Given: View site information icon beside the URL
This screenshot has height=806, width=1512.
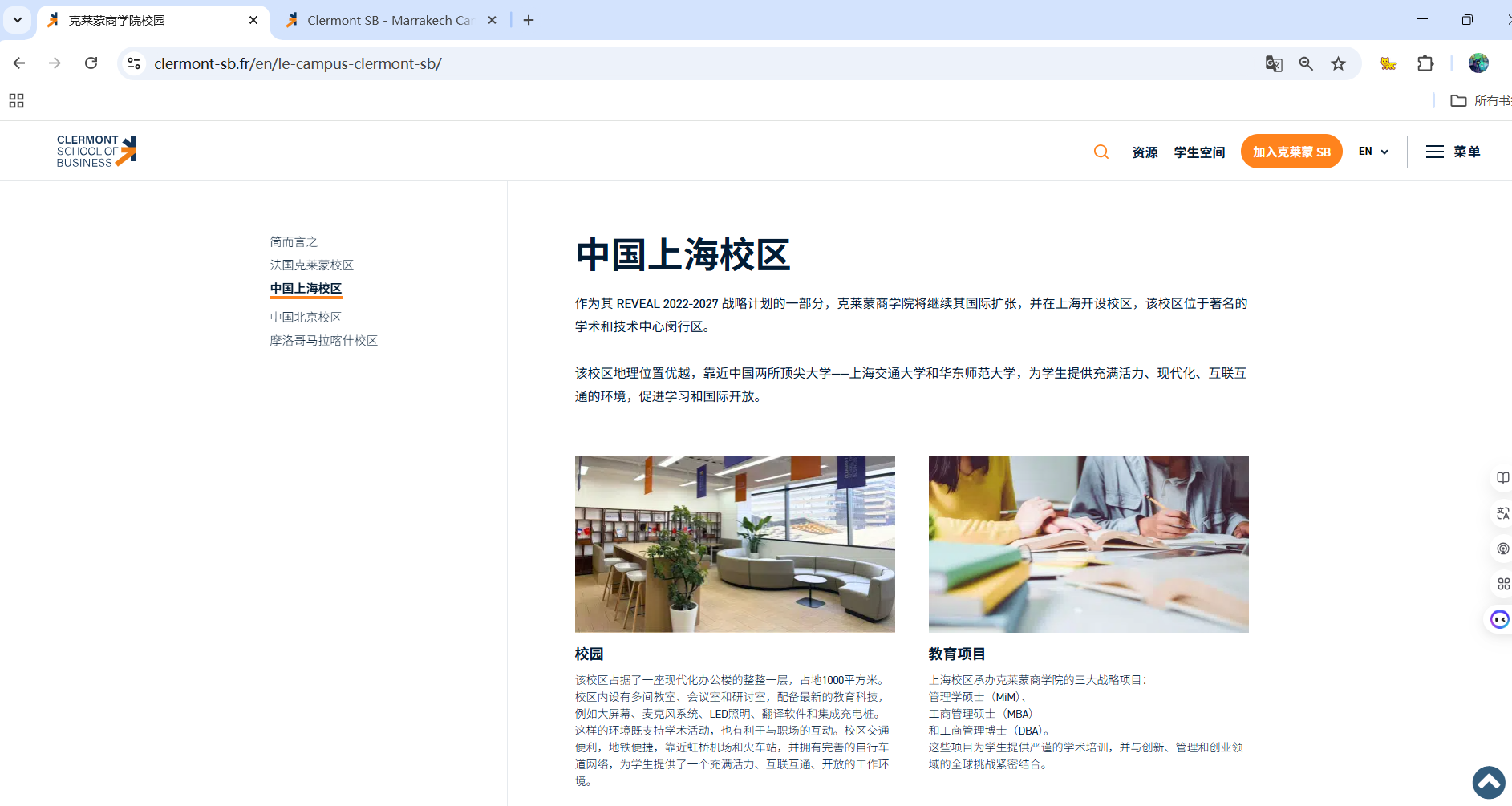Looking at the screenshot, I should 135,63.
